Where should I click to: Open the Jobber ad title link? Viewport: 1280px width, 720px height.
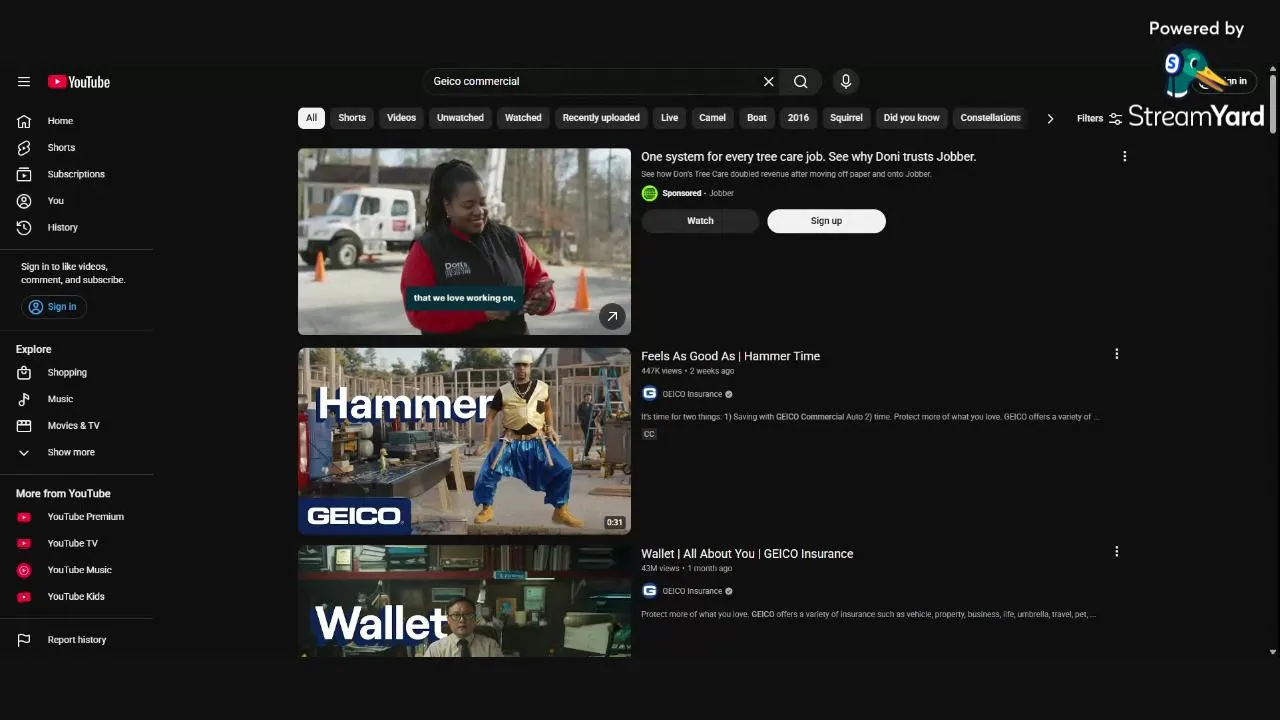tap(808, 157)
